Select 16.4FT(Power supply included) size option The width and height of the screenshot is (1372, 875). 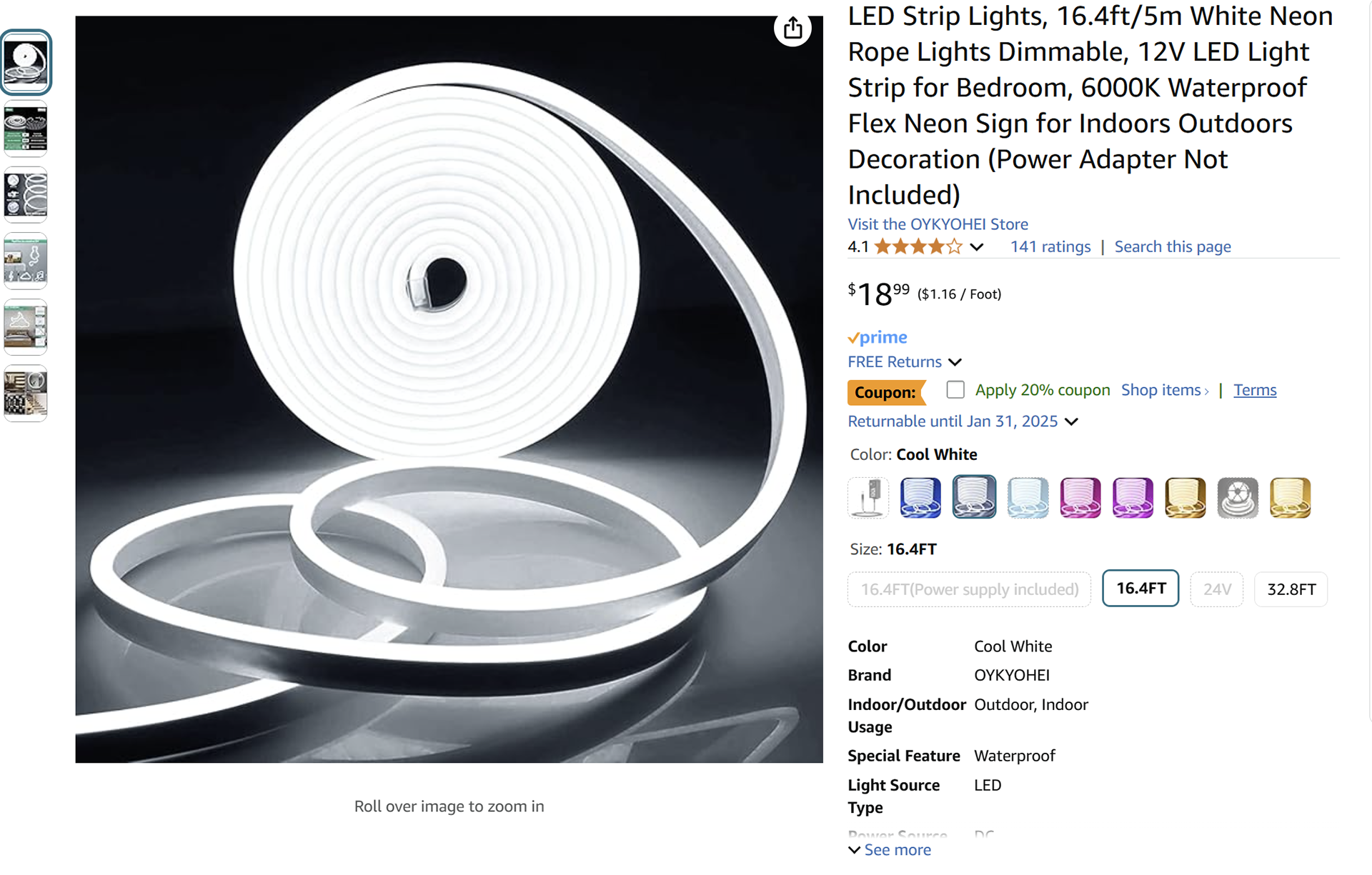point(970,589)
